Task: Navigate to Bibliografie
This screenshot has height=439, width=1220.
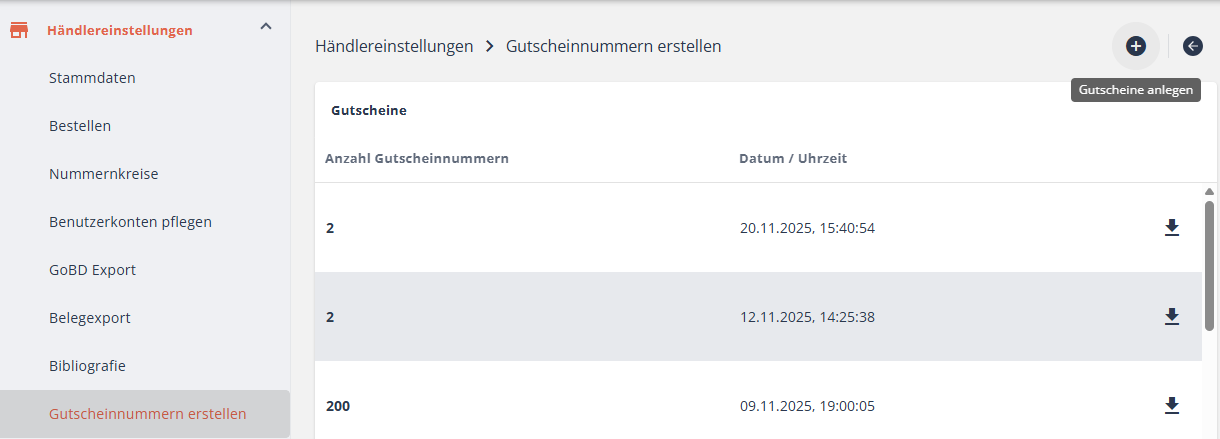Action: click(87, 366)
